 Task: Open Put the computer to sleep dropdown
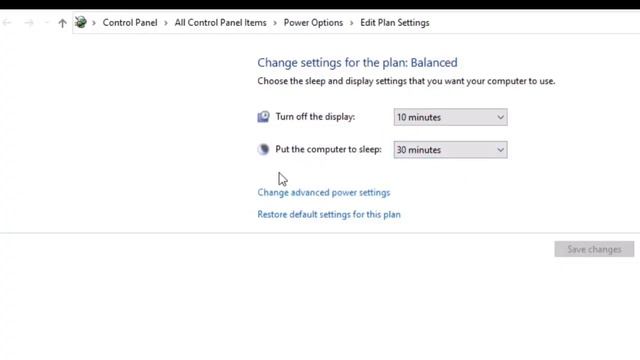coord(451,150)
